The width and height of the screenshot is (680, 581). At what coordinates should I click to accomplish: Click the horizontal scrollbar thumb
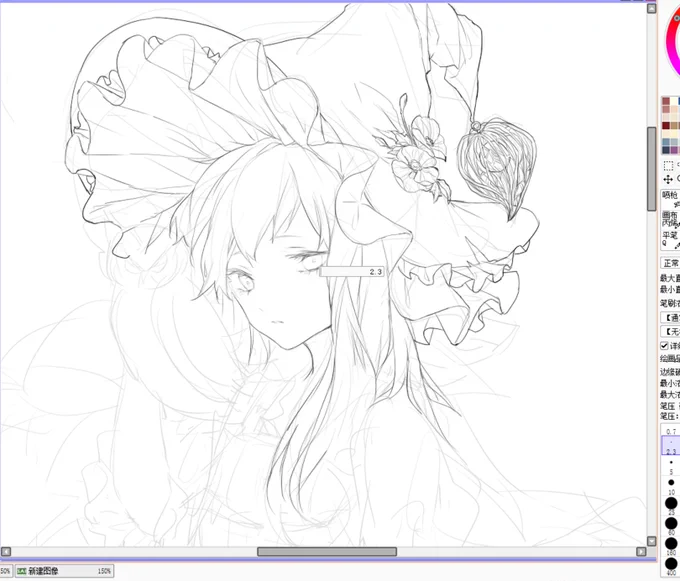click(327, 552)
